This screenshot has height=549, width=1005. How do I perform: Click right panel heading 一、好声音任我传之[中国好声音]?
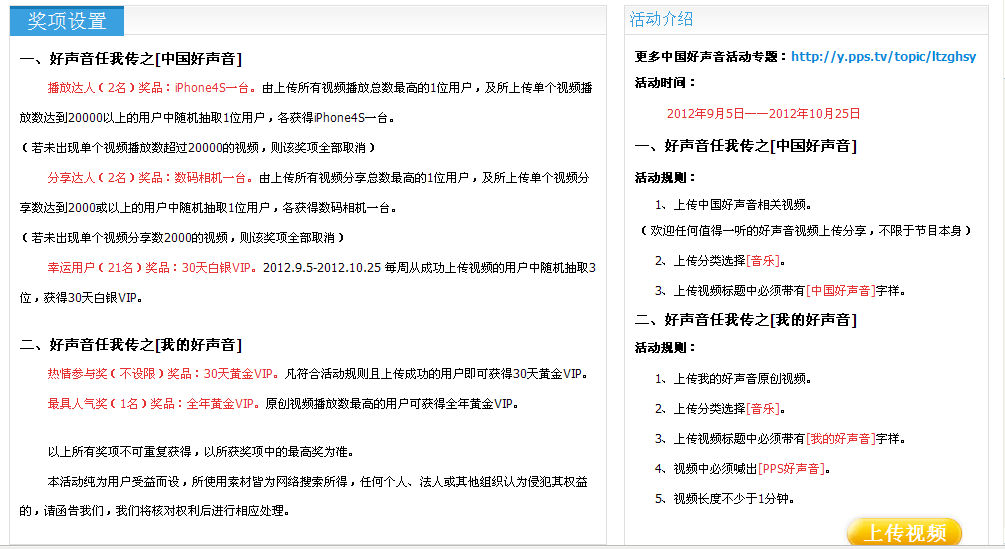pos(745,146)
